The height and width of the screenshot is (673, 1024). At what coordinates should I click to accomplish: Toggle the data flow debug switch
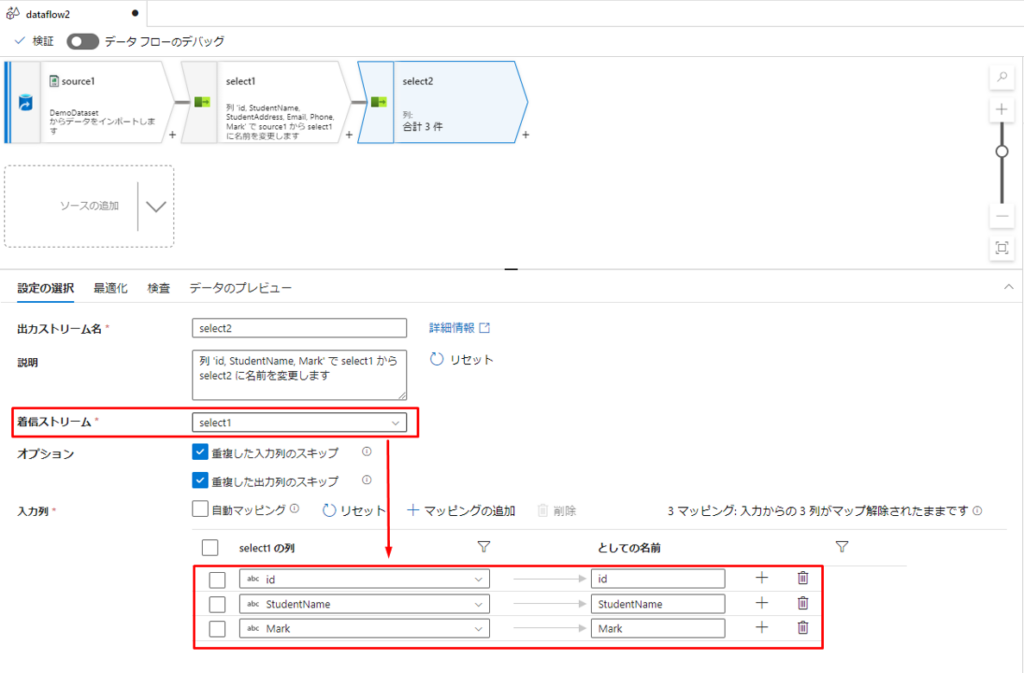(x=82, y=42)
